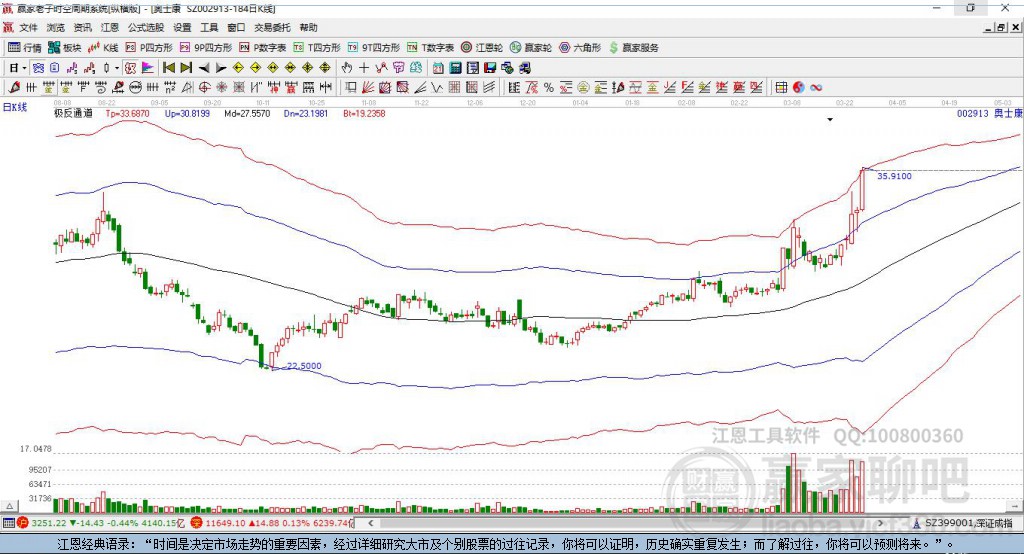Expand the 日 period dropdown arrow
The width and height of the screenshot is (1024, 554).
[x=24, y=68]
